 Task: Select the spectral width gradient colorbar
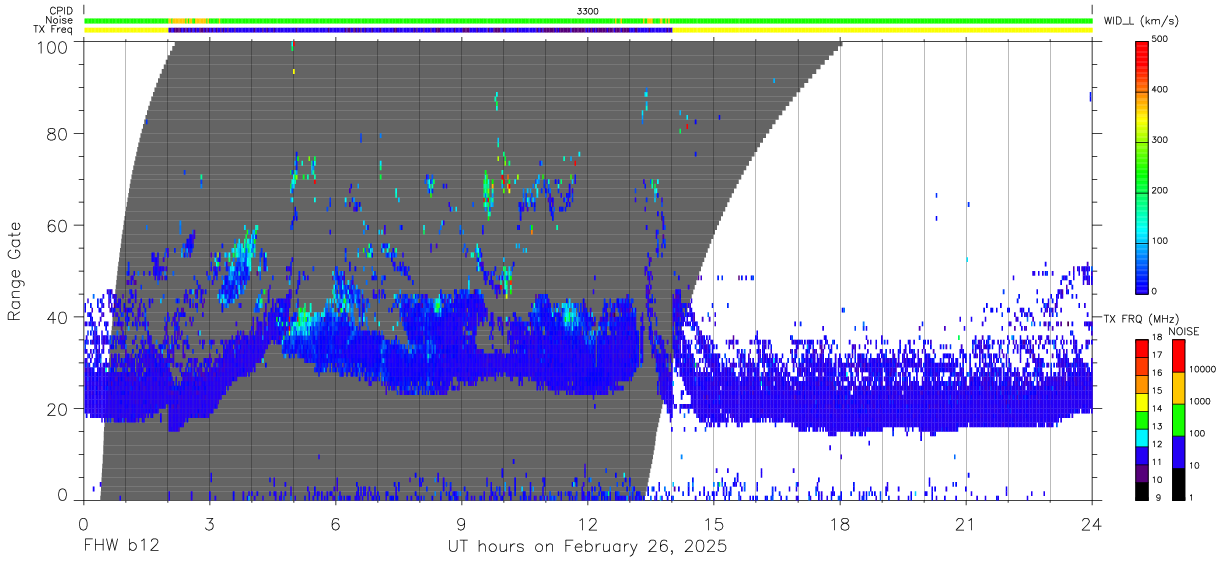tap(1143, 166)
